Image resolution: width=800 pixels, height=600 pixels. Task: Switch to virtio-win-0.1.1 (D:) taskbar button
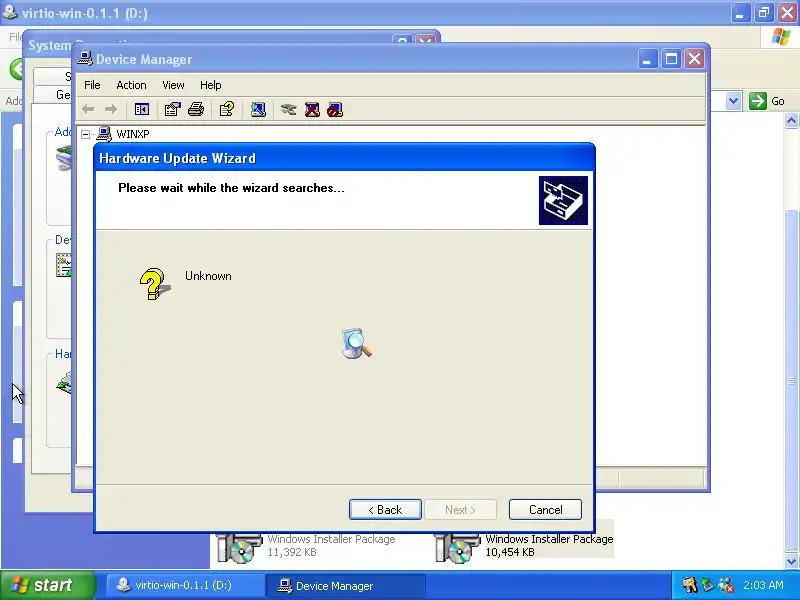click(186, 585)
